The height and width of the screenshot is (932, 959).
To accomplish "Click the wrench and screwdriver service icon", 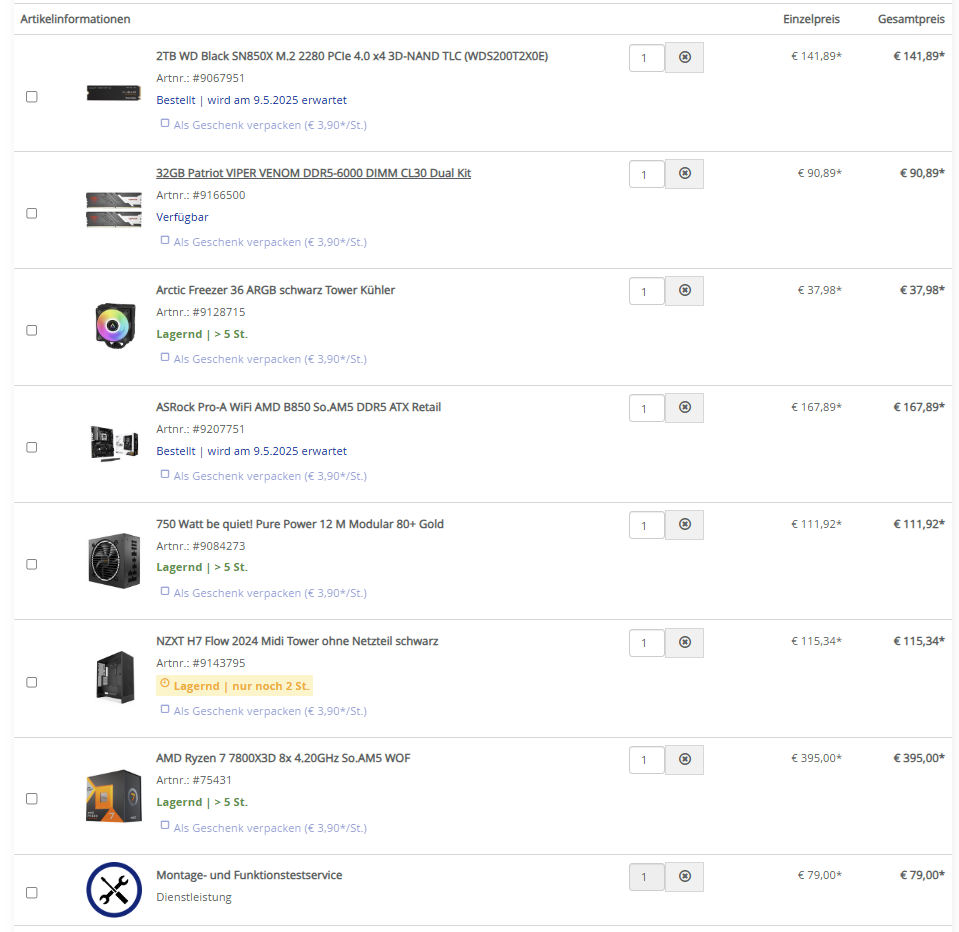I will pos(114,890).
